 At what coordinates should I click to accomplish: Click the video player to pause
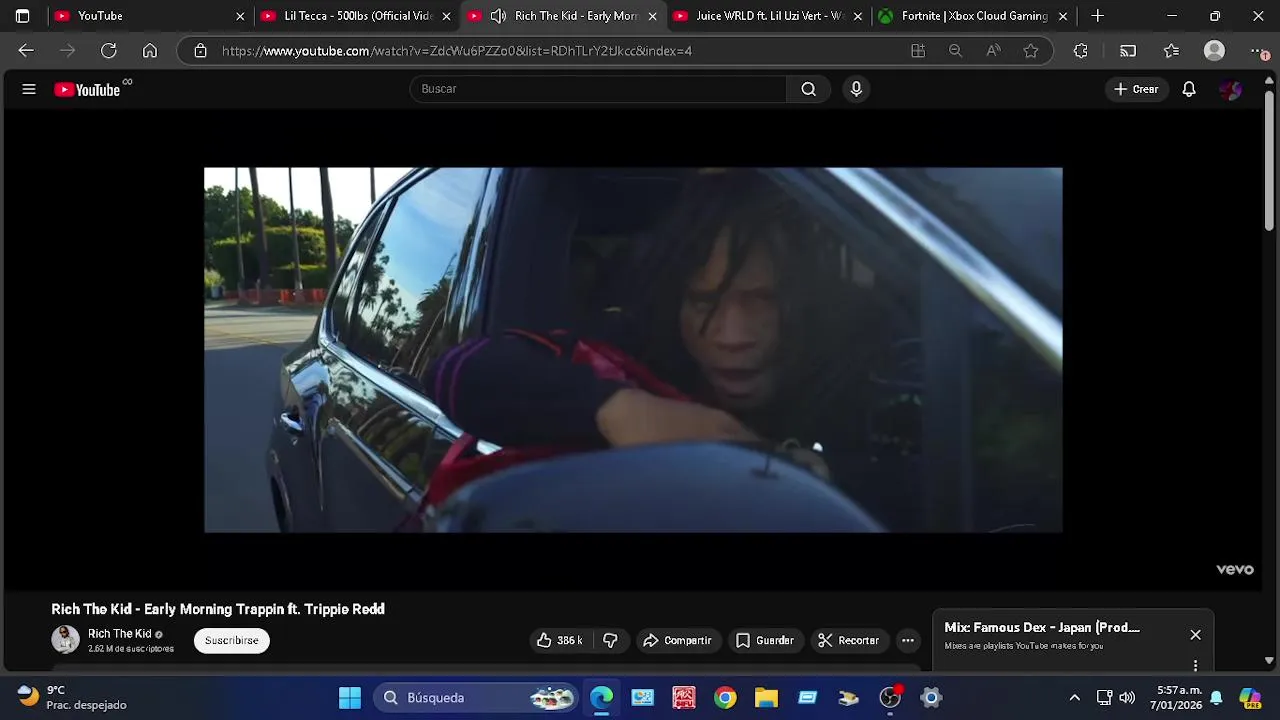(x=633, y=350)
